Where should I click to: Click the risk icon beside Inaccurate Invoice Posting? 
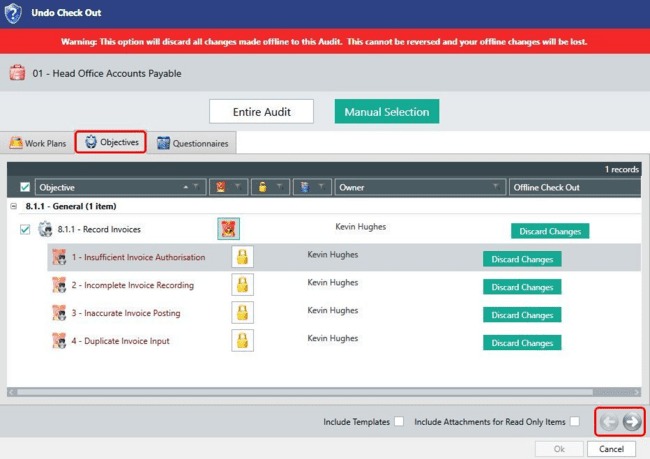(x=59, y=313)
